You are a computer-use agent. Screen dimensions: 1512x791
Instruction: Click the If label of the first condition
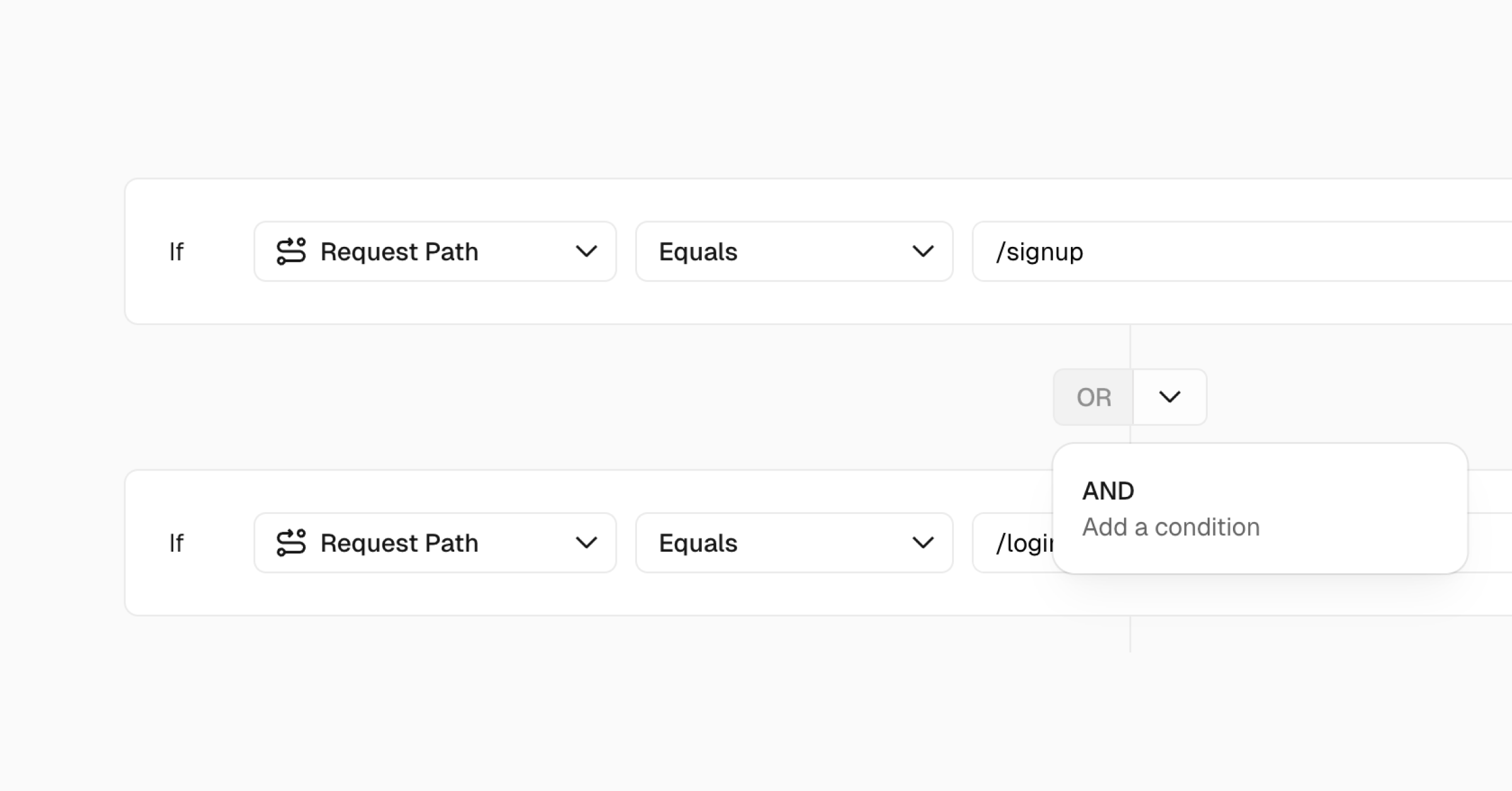pos(176,251)
